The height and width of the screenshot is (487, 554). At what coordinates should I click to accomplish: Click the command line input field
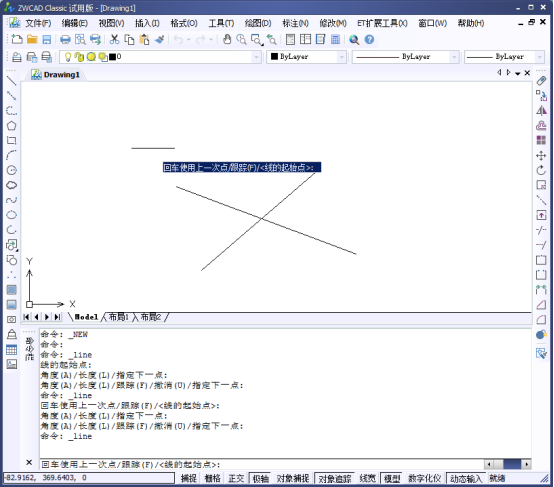pos(261,464)
